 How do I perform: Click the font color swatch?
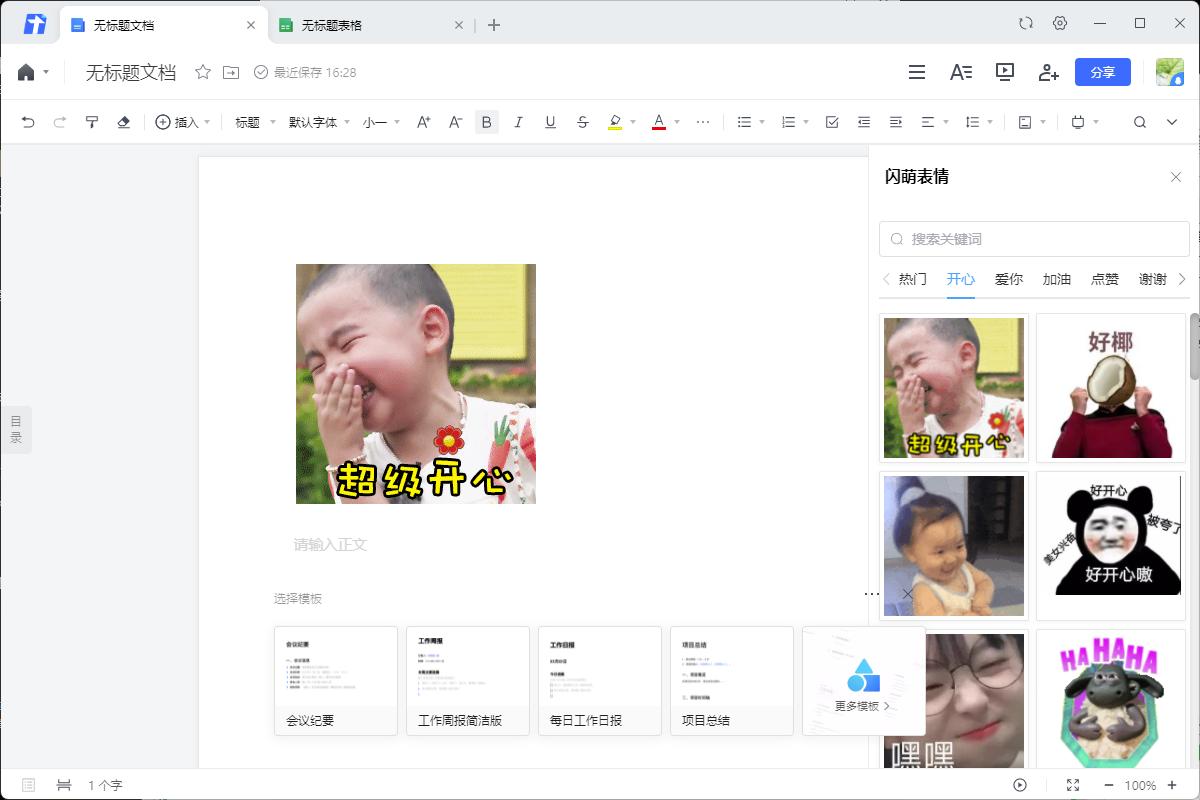(659, 121)
